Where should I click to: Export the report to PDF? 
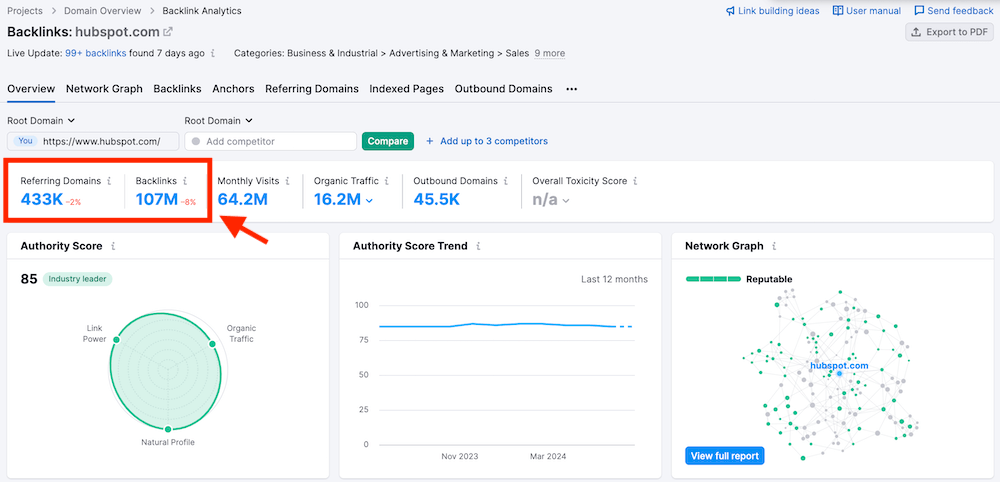tap(948, 32)
